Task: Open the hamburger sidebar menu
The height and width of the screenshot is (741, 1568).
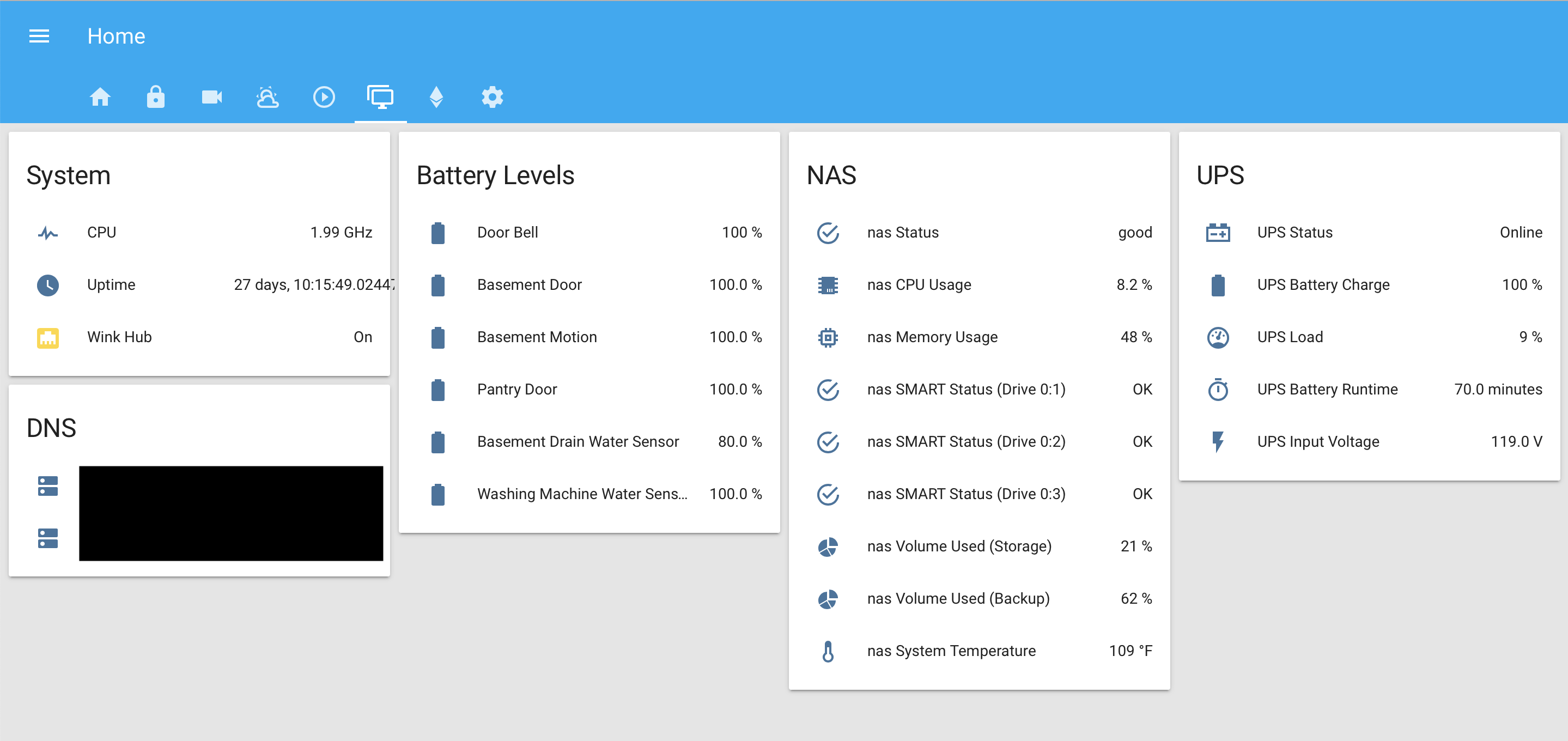Action: (x=39, y=37)
